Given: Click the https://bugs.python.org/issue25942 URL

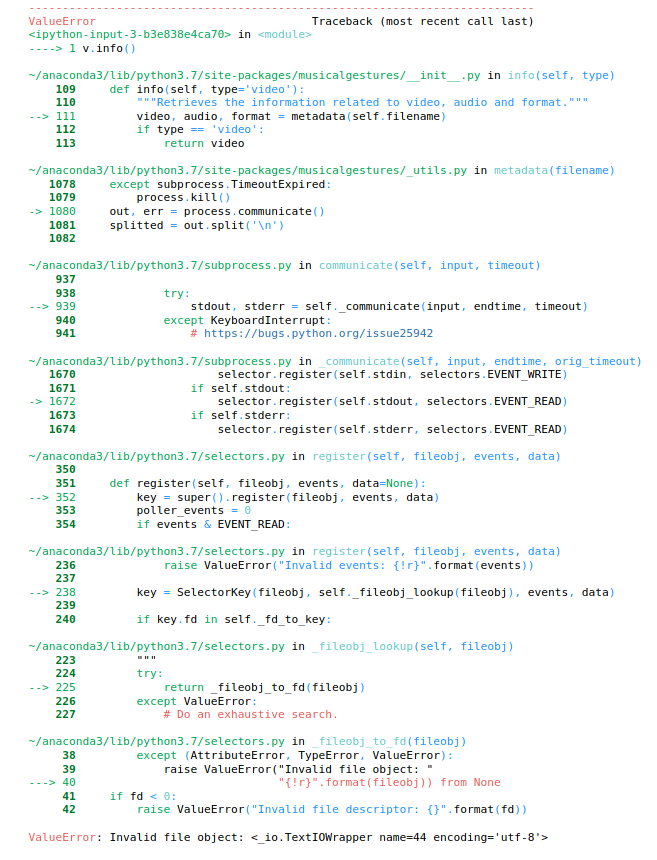Looking at the screenshot, I should [318, 333].
